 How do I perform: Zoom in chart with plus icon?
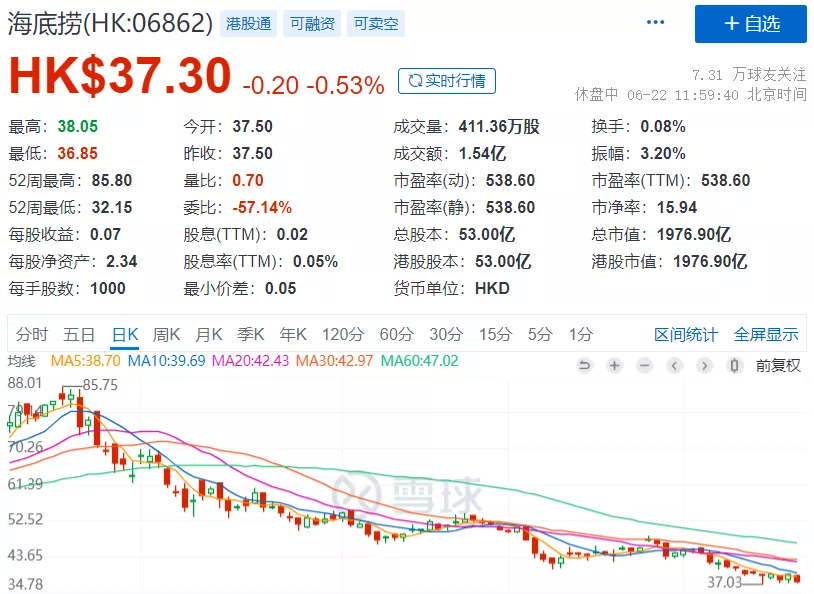coord(615,366)
